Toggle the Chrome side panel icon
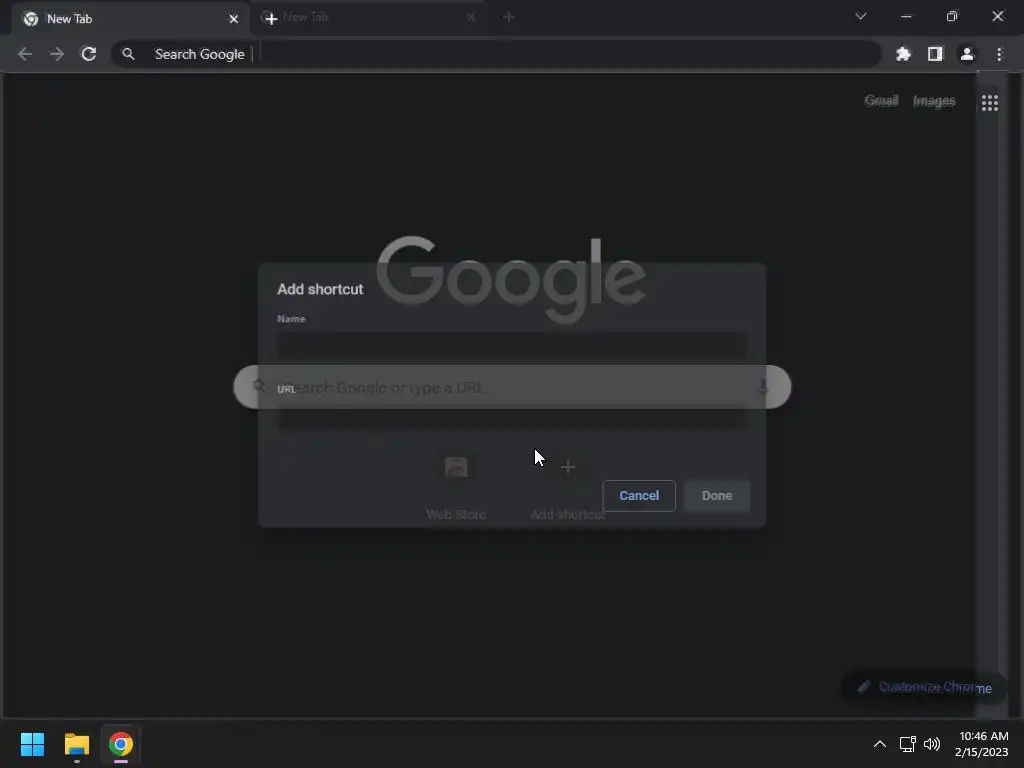Screen dimensions: 1024x768 [x=935, y=54]
